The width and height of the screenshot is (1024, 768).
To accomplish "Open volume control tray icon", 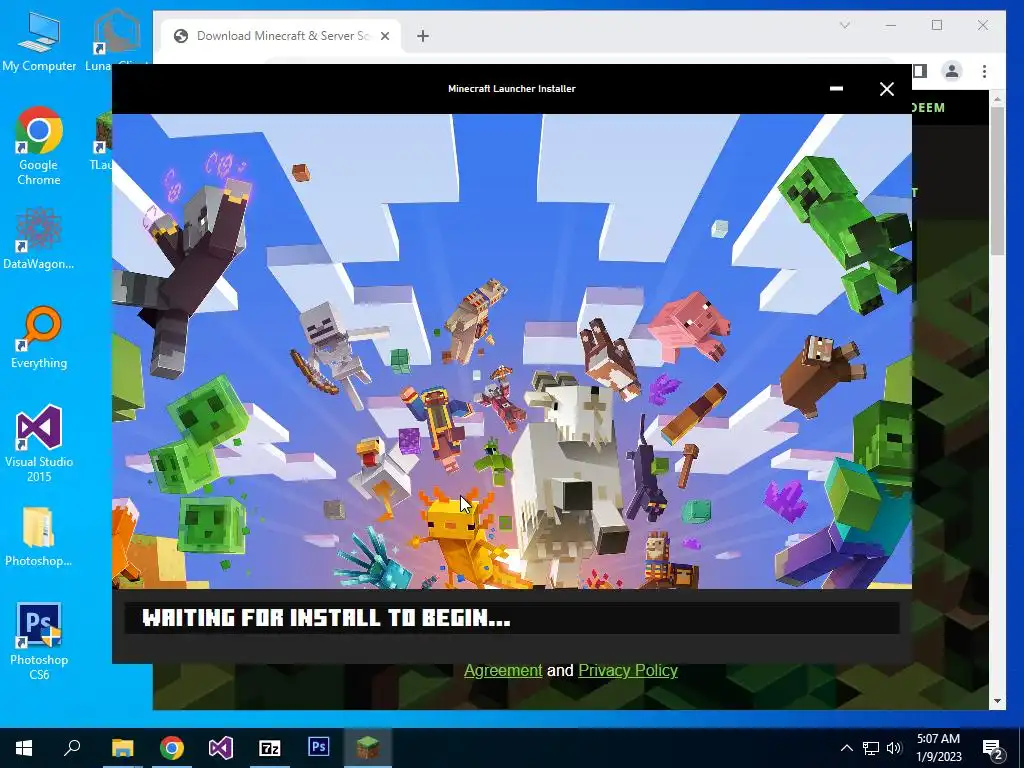I will pos(894,748).
